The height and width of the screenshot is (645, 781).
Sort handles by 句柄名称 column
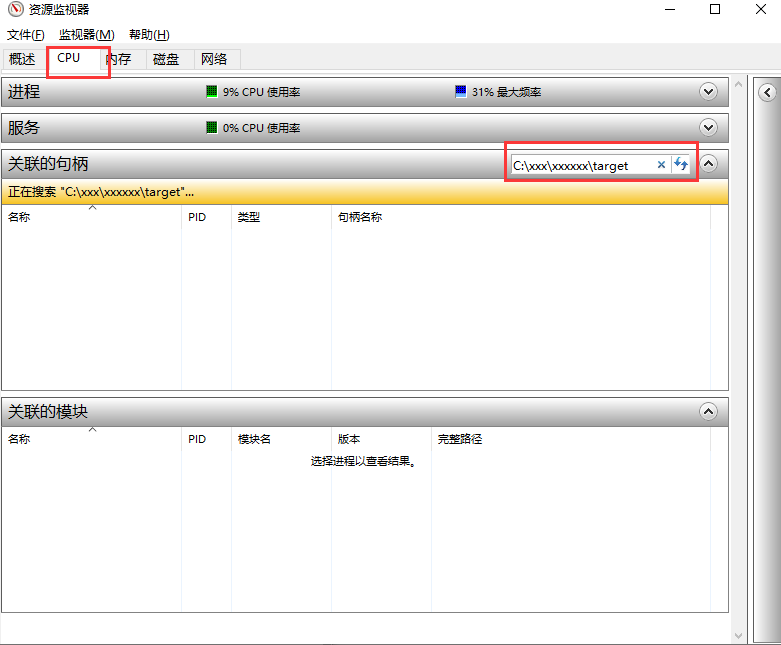tap(360, 217)
